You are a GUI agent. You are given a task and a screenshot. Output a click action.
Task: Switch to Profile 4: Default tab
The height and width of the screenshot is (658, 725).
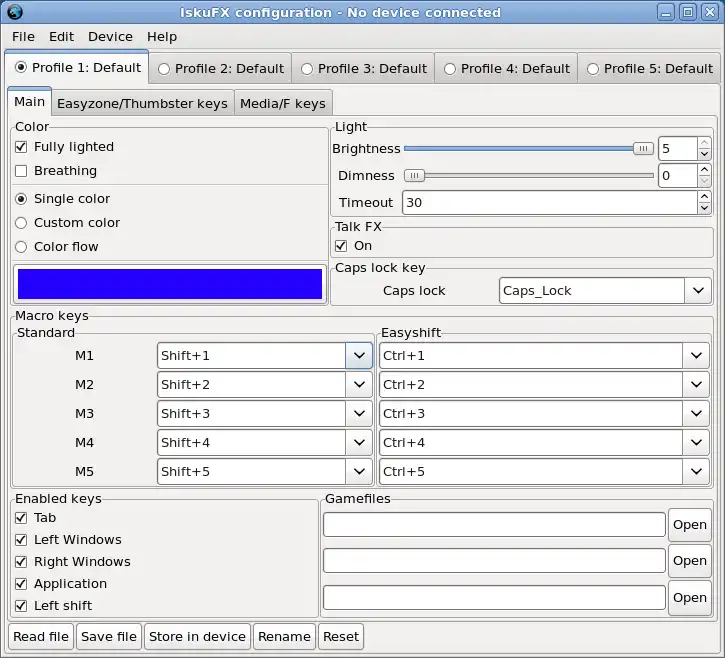point(506,69)
